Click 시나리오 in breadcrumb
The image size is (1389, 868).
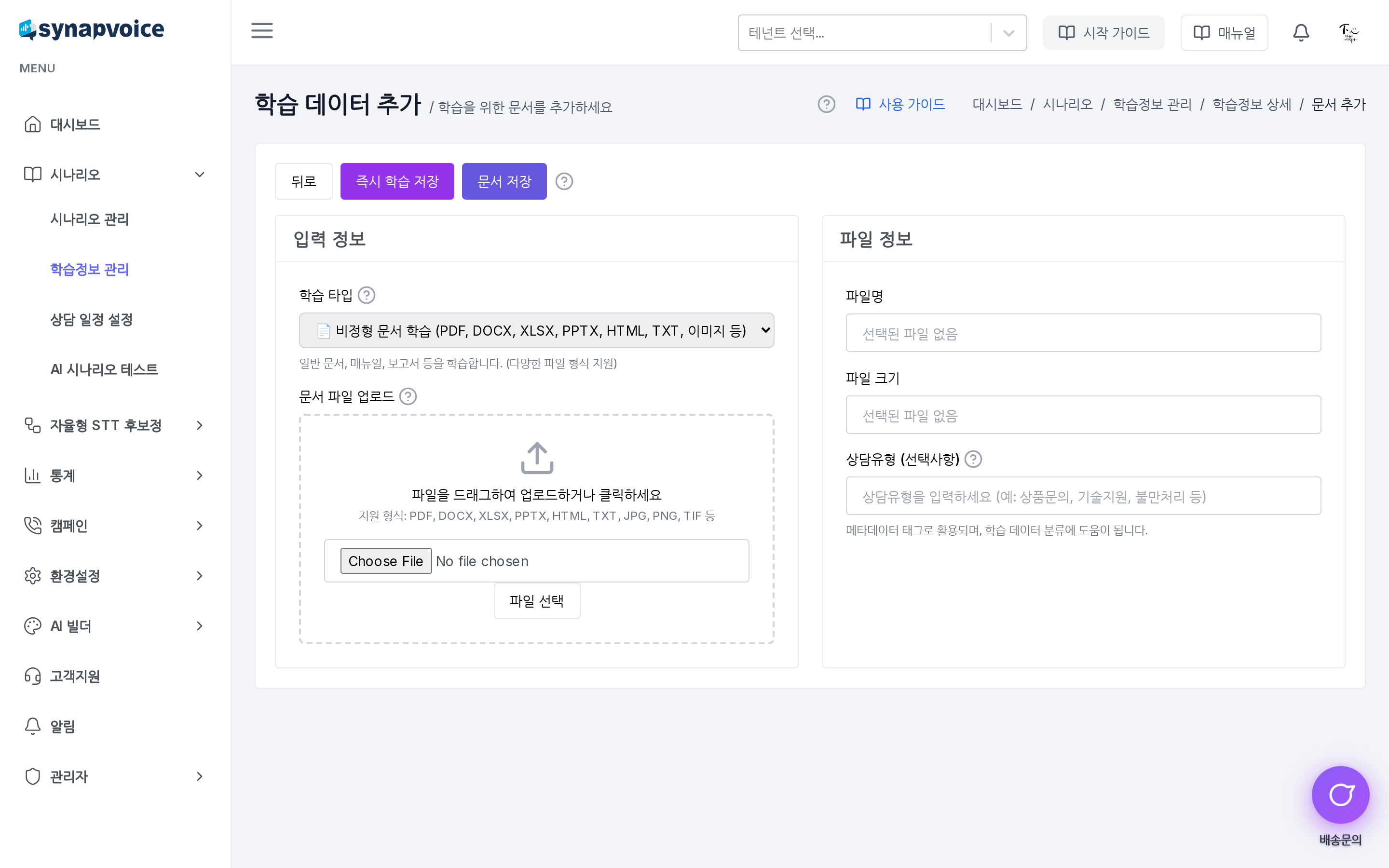tap(1068, 105)
